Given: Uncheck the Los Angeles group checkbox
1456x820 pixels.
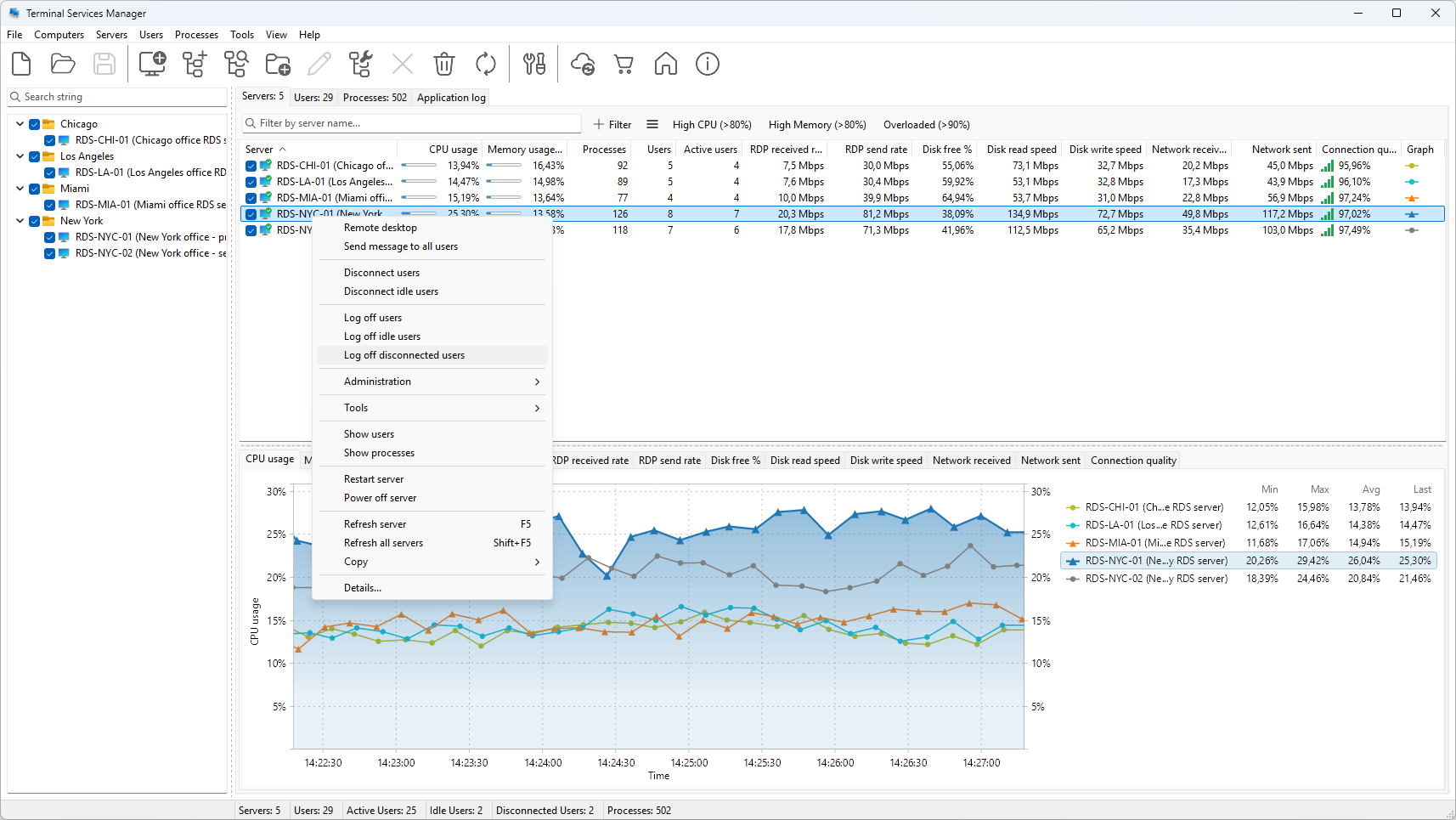Looking at the screenshot, I should tap(35, 156).
